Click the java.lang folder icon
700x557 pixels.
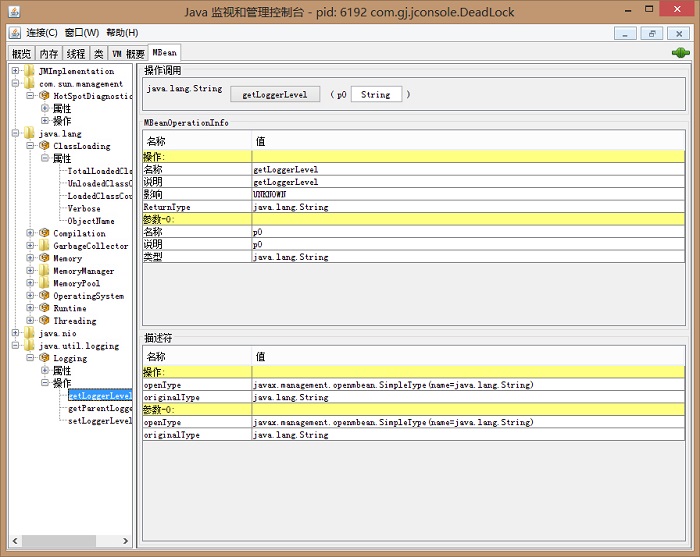coord(29,133)
